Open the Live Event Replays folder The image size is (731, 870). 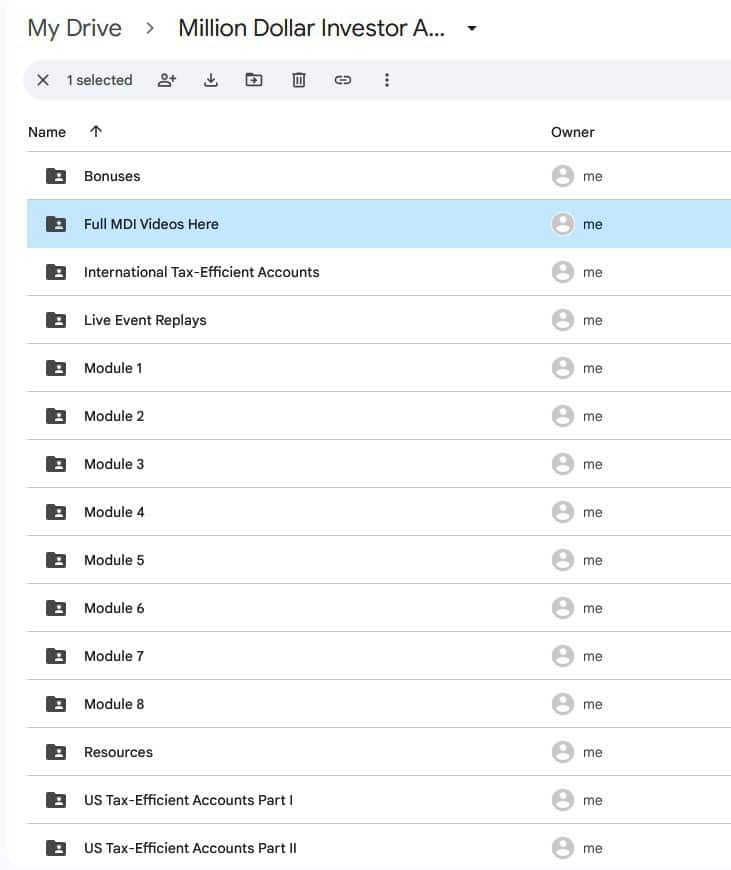tap(145, 320)
